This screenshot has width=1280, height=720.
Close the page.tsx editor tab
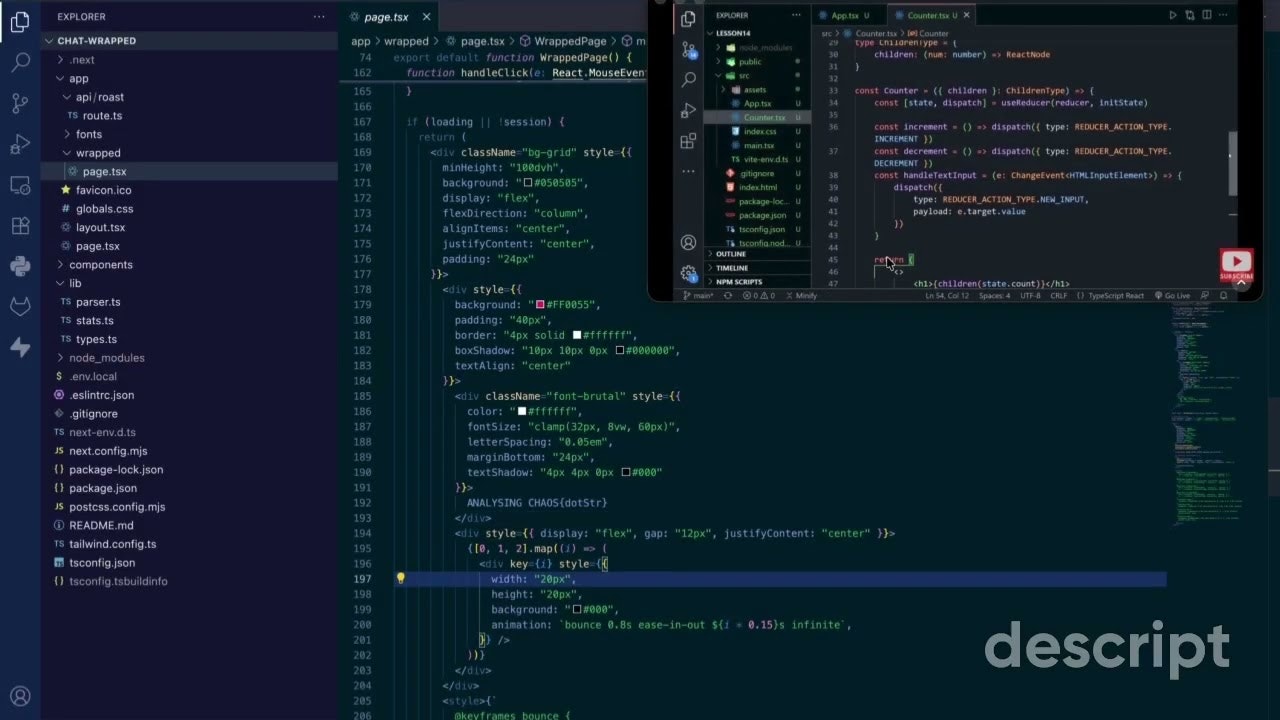pos(427,17)
